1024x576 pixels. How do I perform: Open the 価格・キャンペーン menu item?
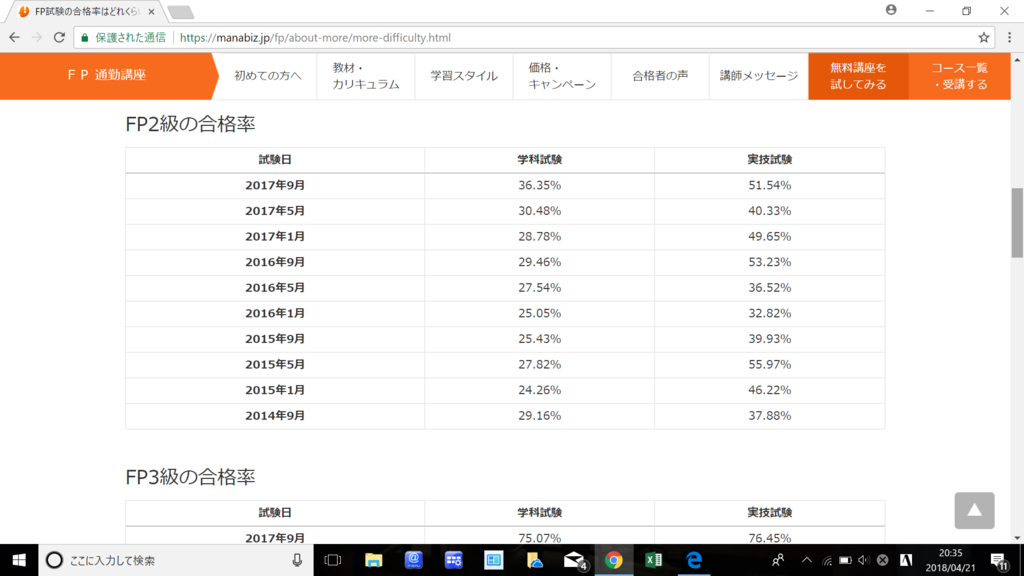coord(562,76)
